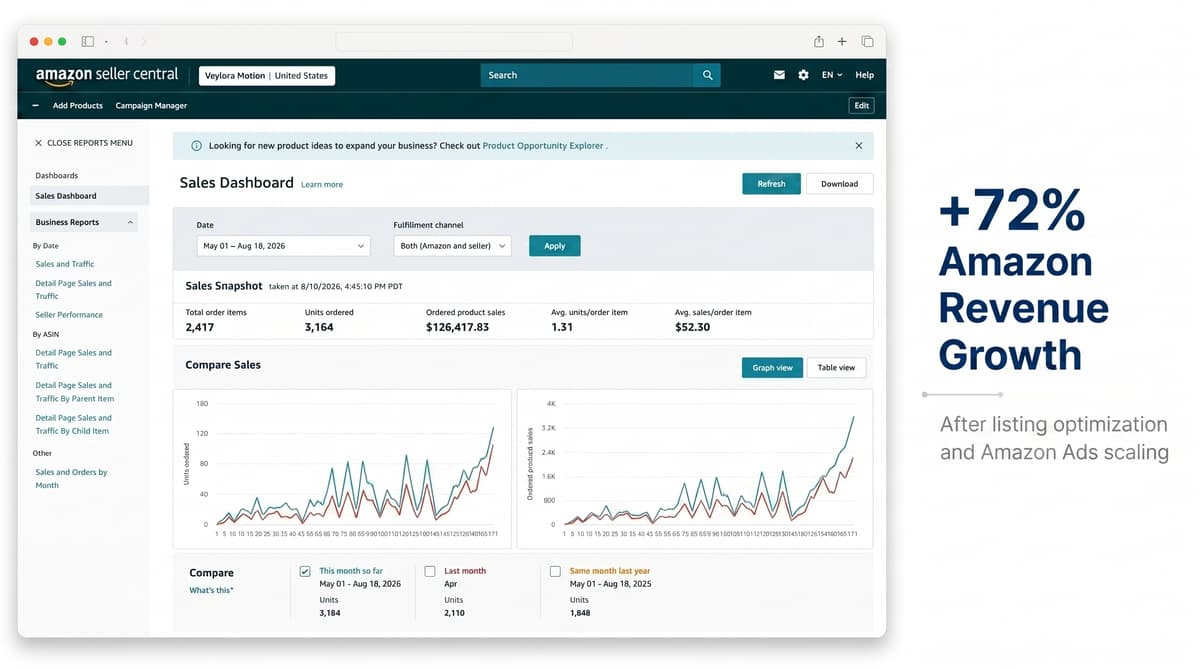The image size is (1200, 670).
Task: Open Detail Page Sales By Child Item
Action: coord(73,424)
